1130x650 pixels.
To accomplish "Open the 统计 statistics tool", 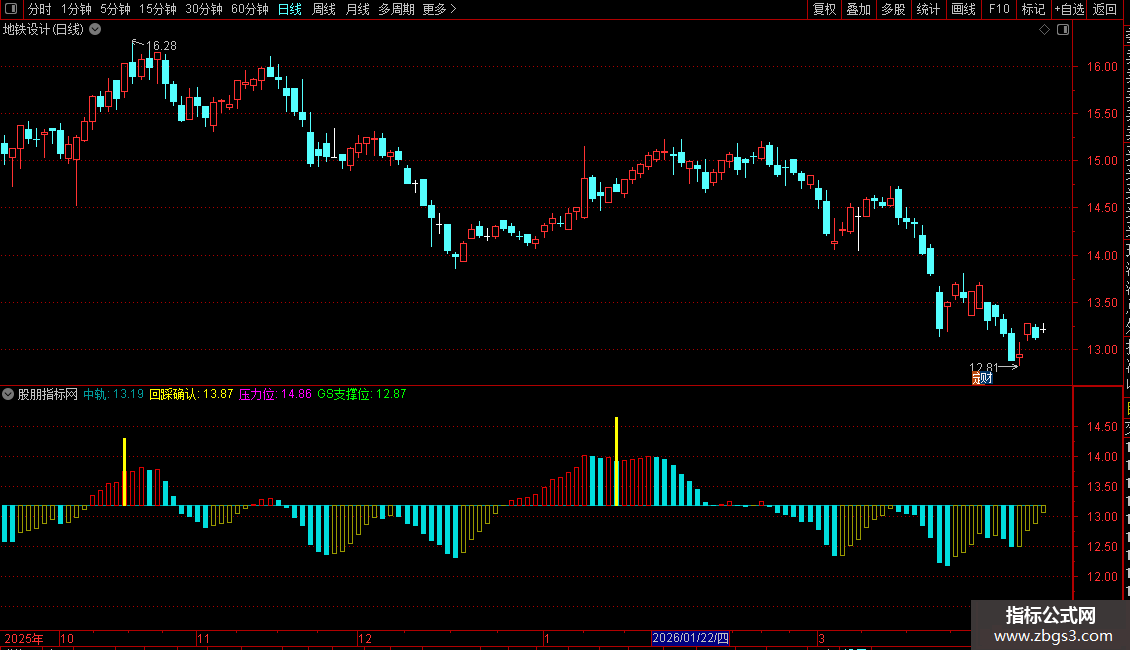I will point(928,9).
